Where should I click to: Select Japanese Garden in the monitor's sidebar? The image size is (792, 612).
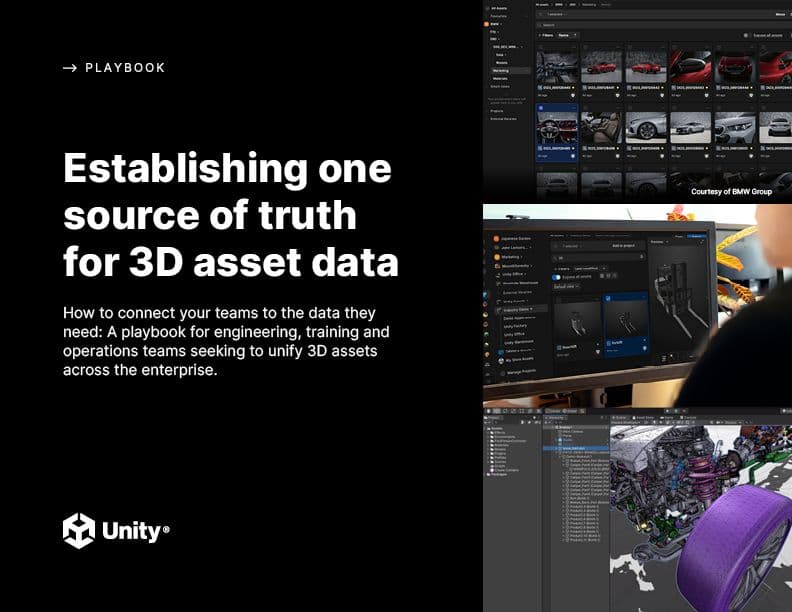coord(511,238)
